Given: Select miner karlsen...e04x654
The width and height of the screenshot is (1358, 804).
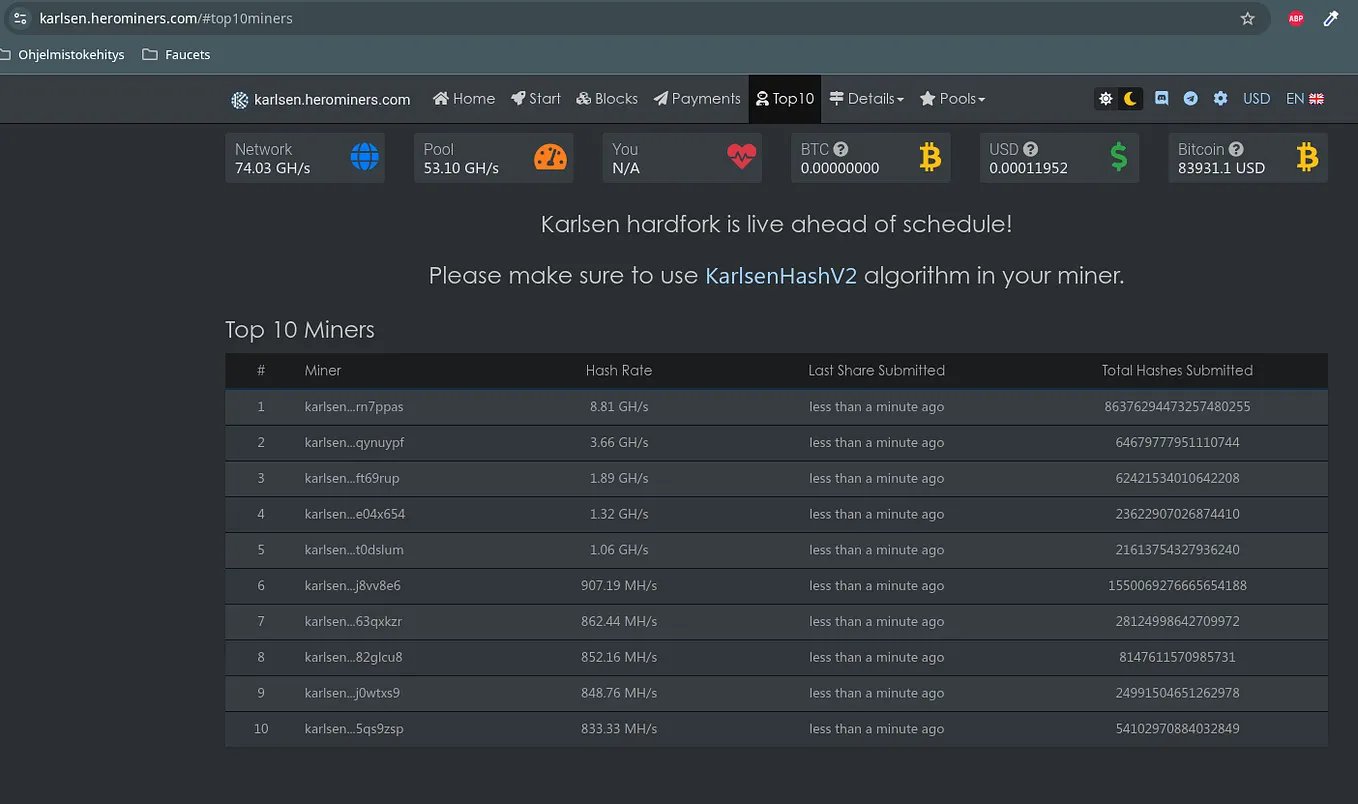Looking at the screenshot, I should tap(355, 515).
